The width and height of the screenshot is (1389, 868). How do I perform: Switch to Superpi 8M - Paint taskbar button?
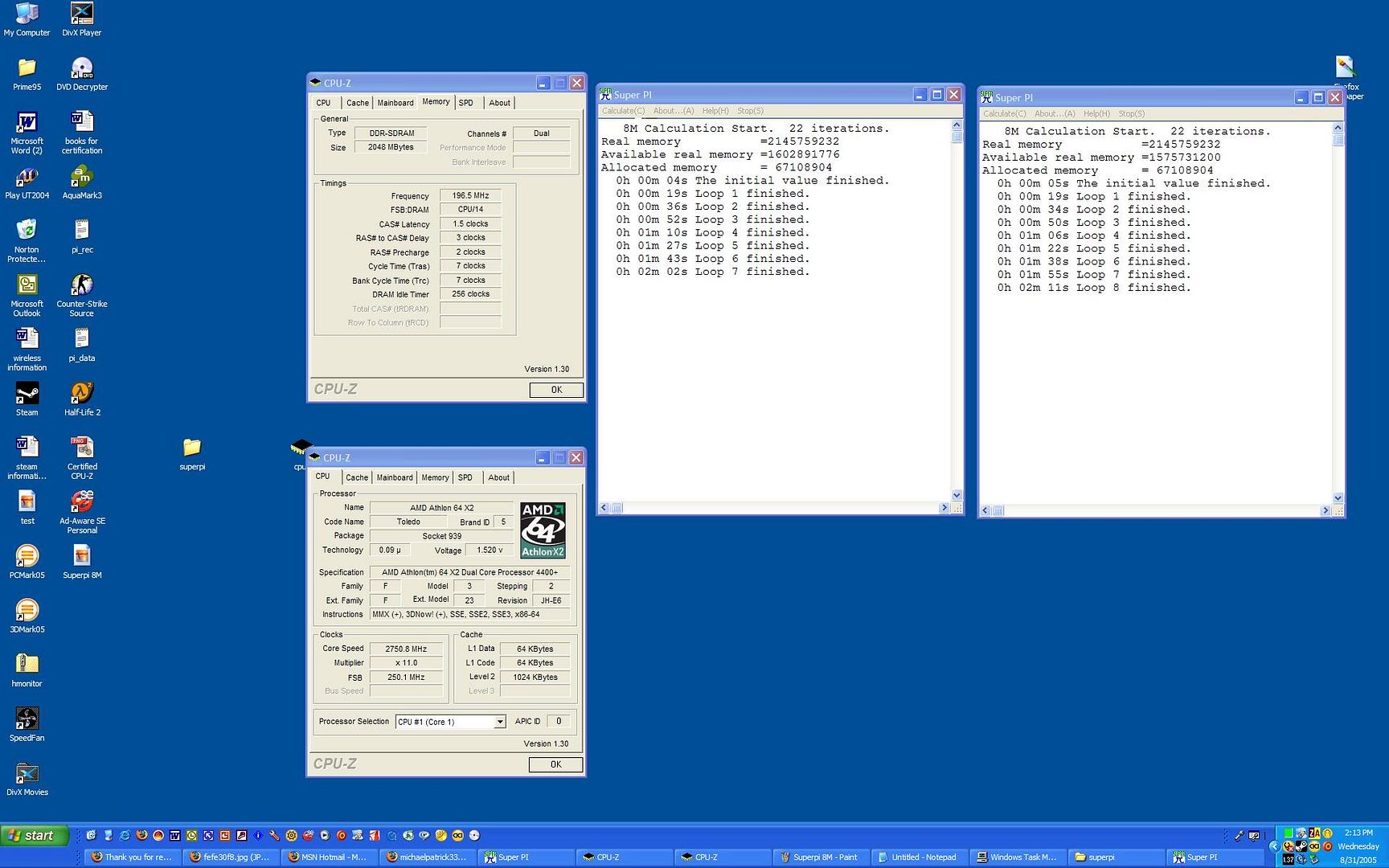(x=821, y=858)
